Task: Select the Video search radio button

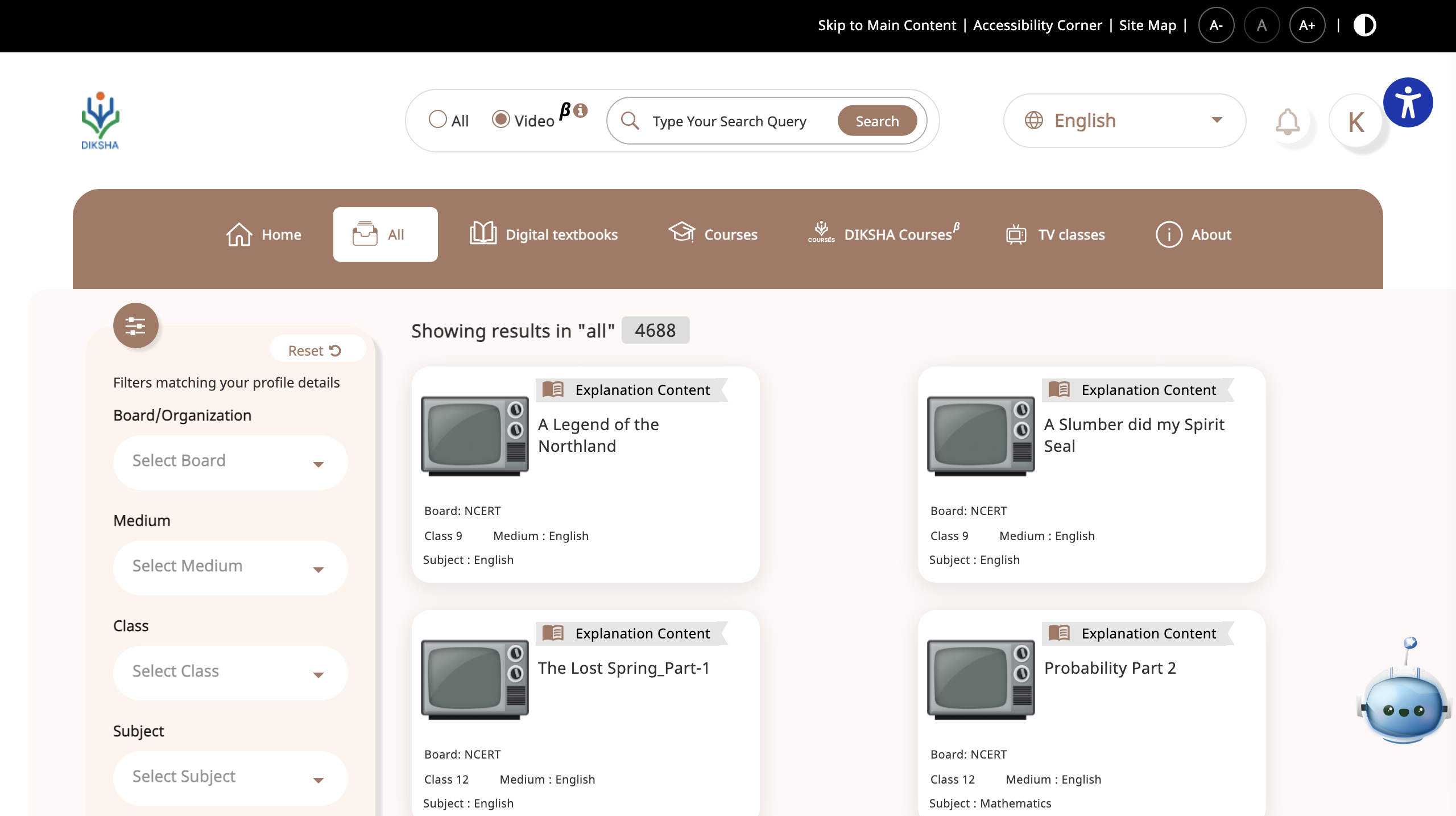Action: coord(500,119)
